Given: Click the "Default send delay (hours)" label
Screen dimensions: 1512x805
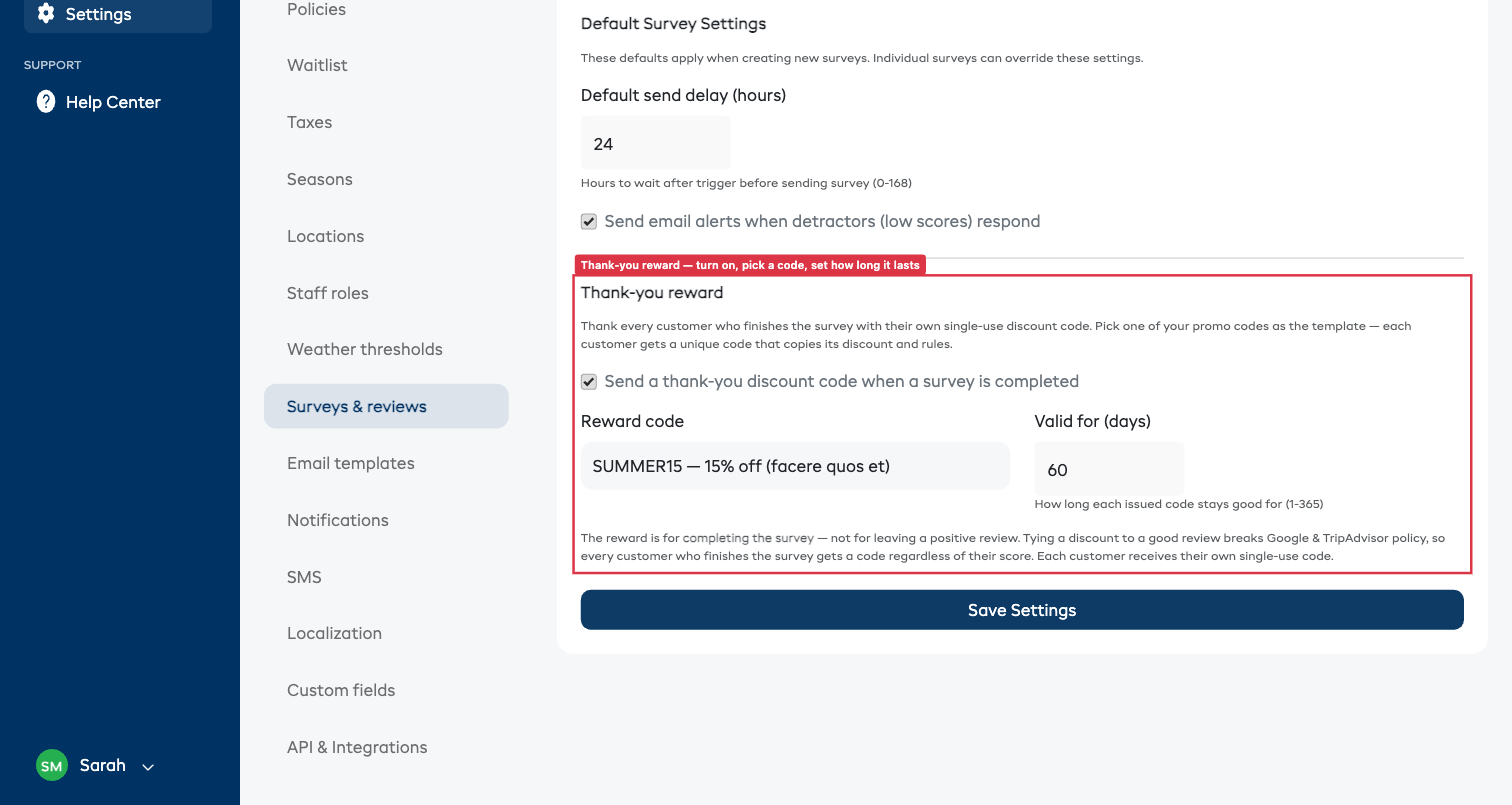Looking at the screenshot, I should (x=683, y=96).
